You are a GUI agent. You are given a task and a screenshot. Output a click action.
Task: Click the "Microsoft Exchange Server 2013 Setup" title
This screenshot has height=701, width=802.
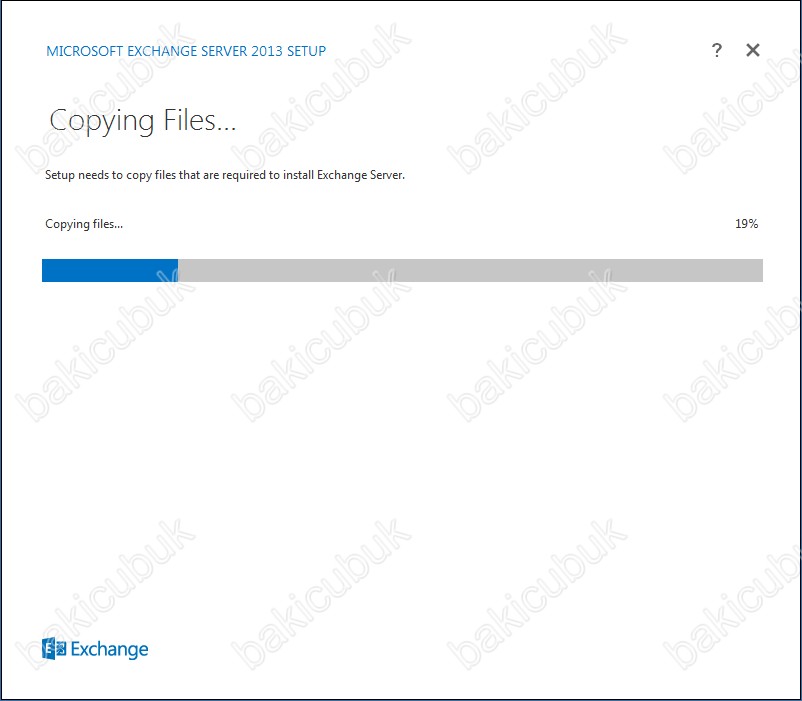[x=186, y=51]
